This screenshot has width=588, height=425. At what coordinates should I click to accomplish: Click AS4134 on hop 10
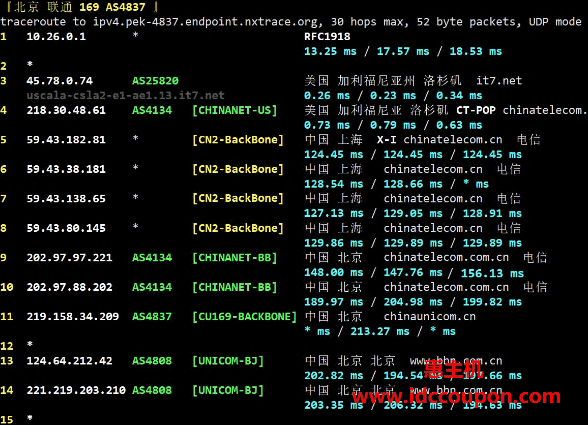[152, 287]
